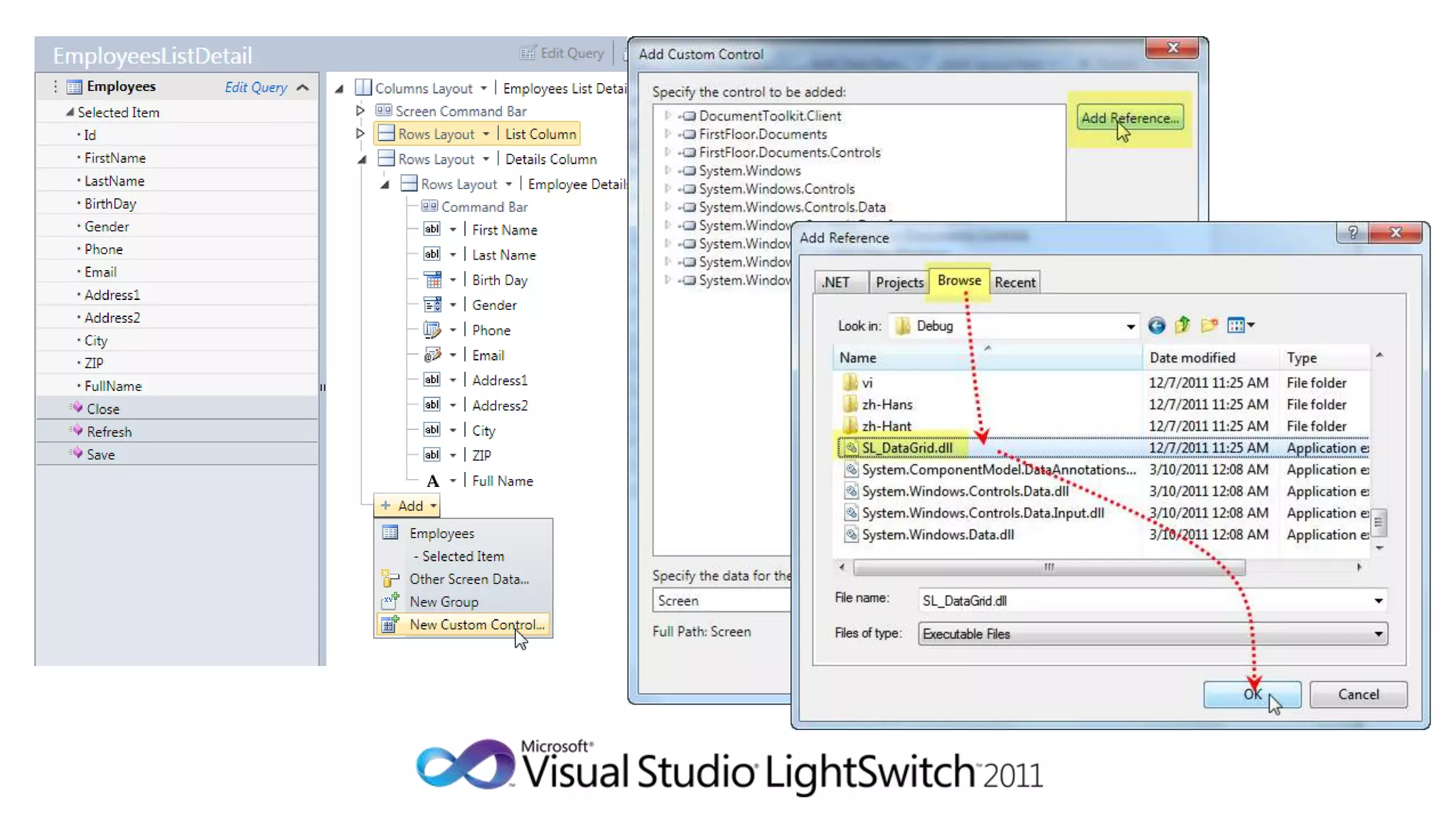Switch to the Recent tab

coord(1015,282)
